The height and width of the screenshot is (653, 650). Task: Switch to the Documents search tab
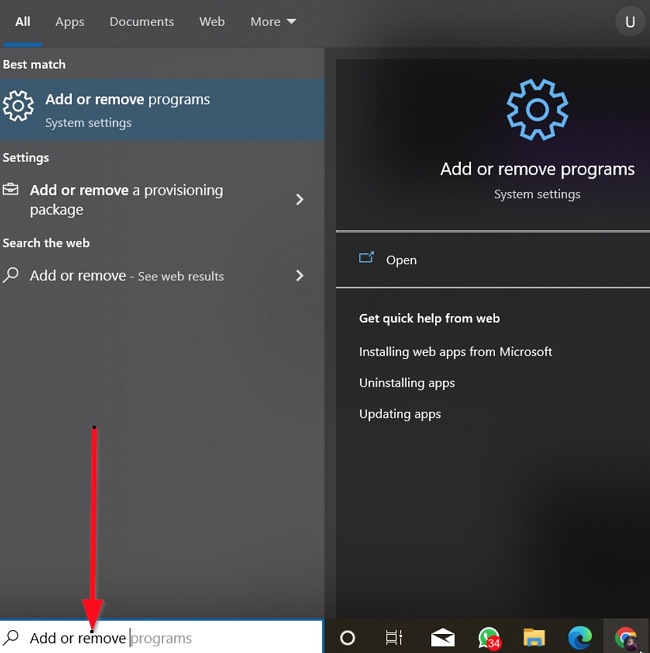coord(142,22)
